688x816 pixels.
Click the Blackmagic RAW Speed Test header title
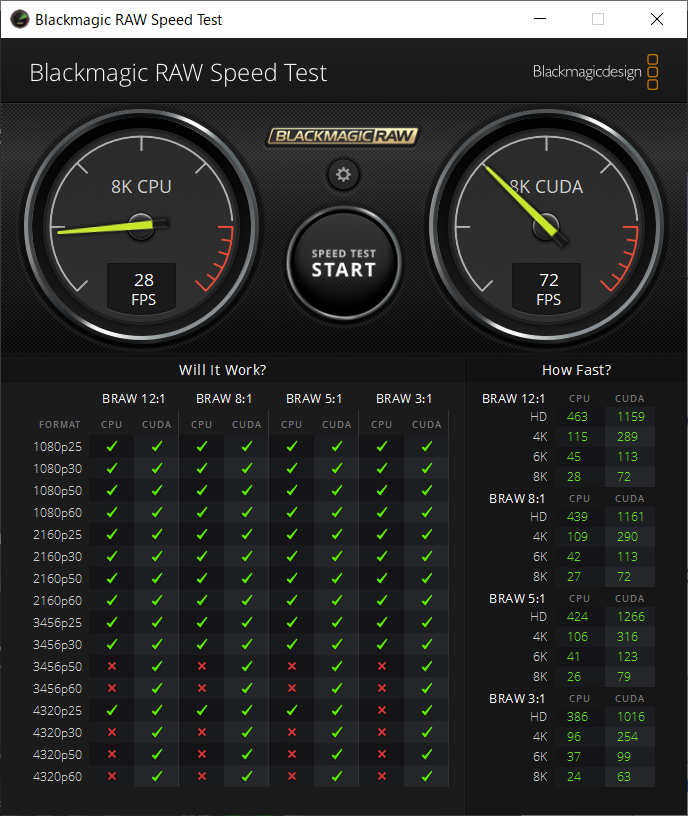[x=178, y=73]
